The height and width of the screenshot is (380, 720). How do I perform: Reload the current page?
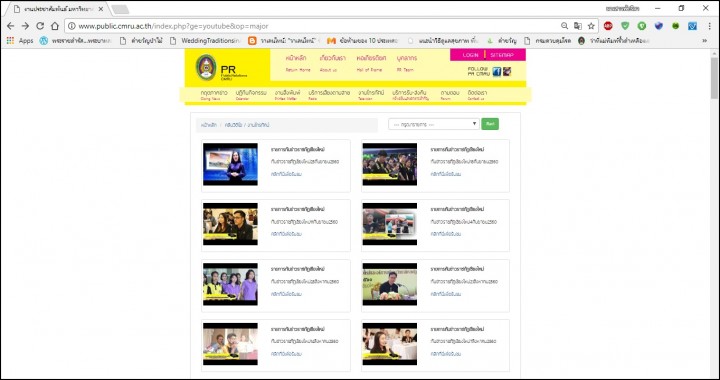[40, 26]
